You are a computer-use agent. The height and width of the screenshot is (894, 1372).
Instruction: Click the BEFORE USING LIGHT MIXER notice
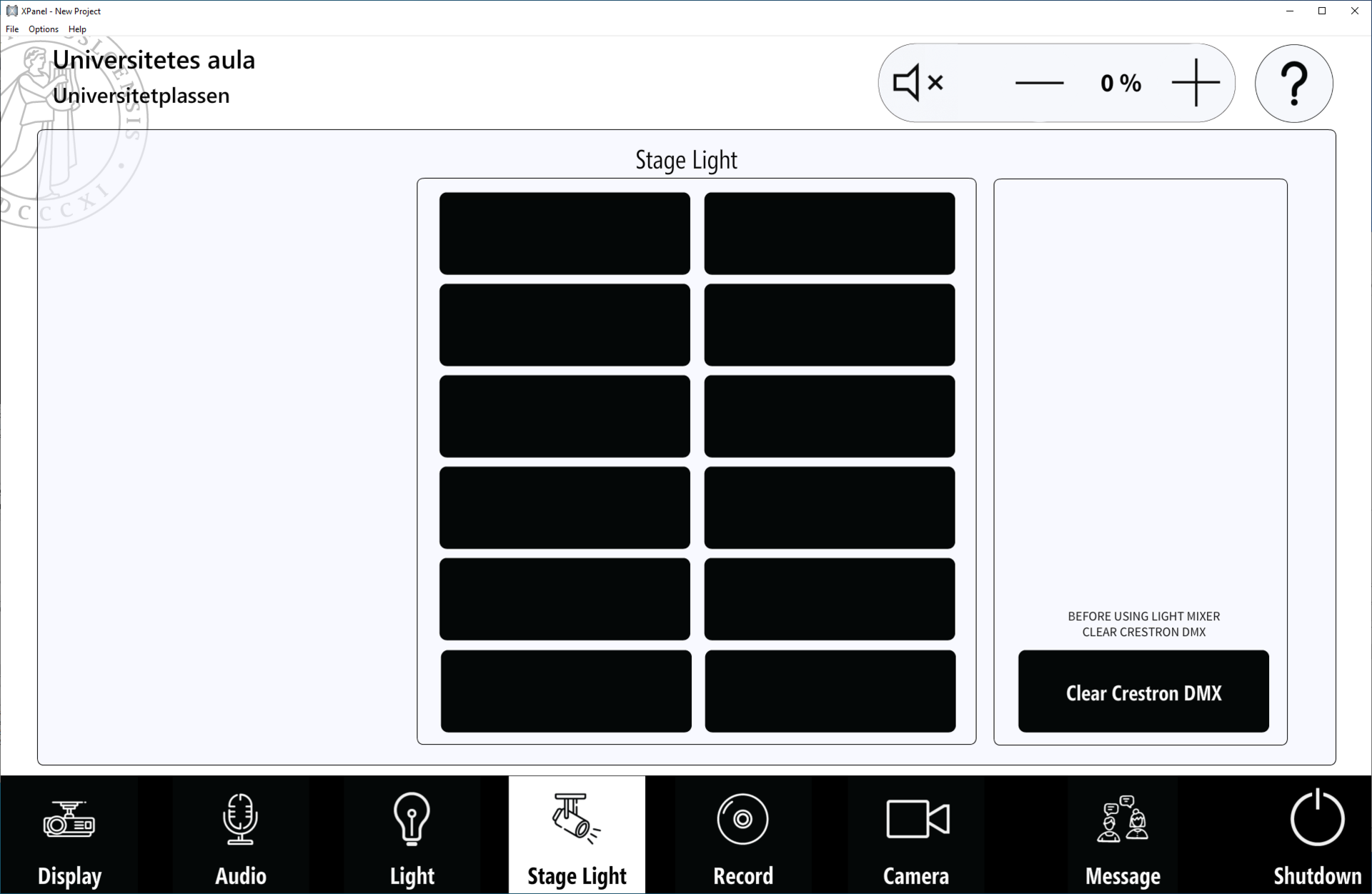(1143, 624)
